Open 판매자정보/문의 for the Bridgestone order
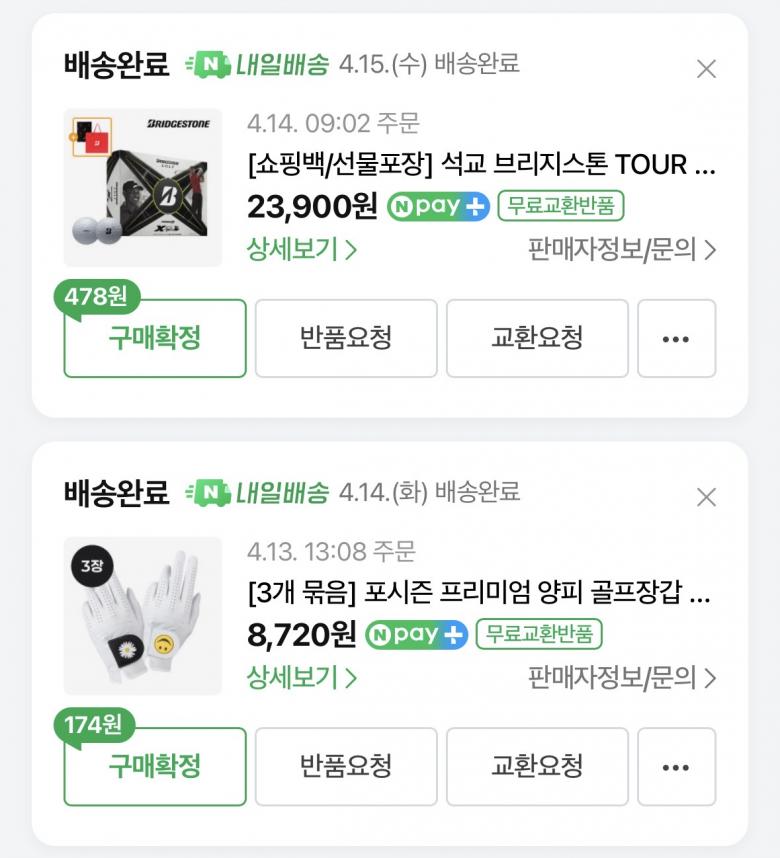This screenshot has height=858, width=780. [622, 250]
